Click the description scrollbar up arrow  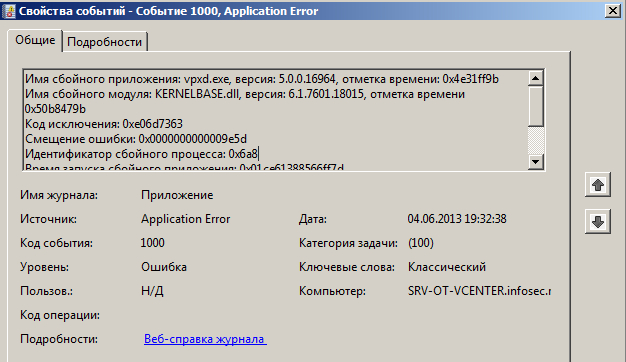click(x=535, y=78)
